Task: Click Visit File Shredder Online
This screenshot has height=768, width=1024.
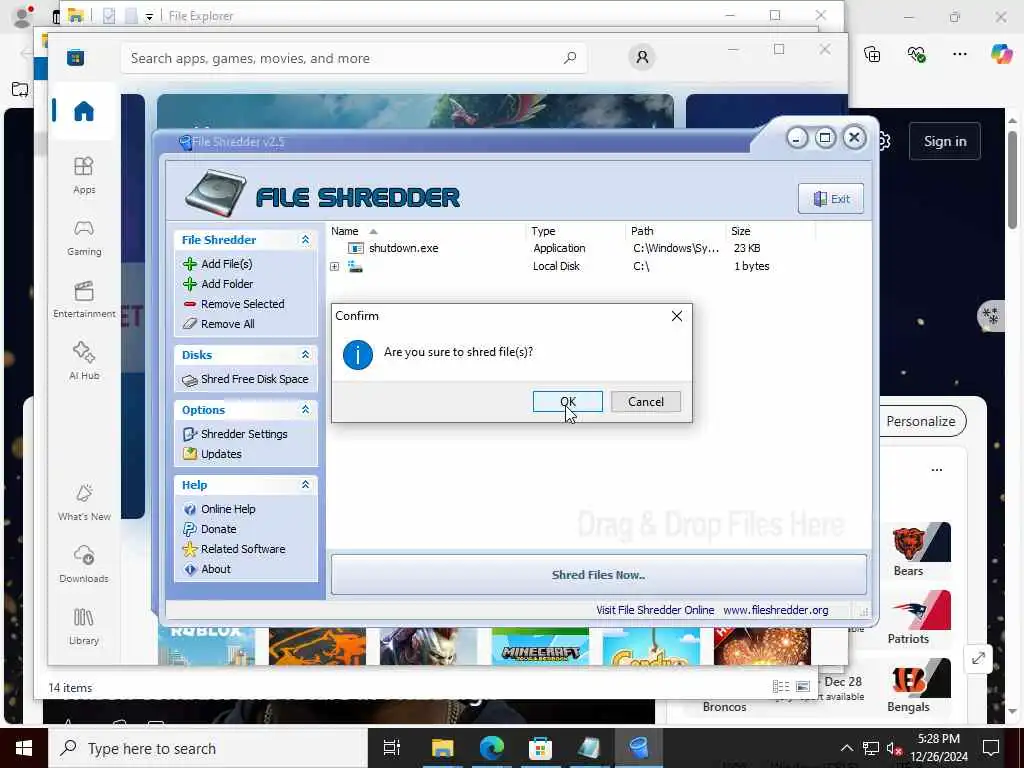Action: point(654,610)
